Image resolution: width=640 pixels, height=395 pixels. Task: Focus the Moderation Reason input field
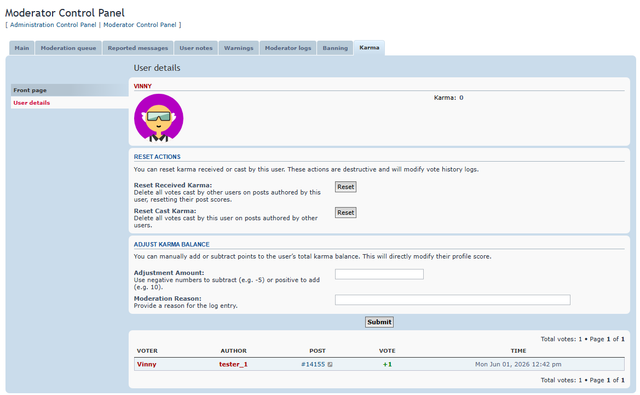click(x=453, y=300)
